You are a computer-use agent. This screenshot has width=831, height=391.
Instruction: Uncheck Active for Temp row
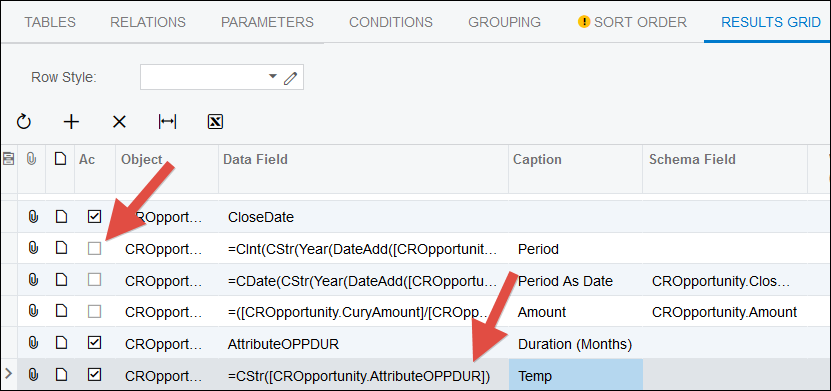[x=94, y=376]
